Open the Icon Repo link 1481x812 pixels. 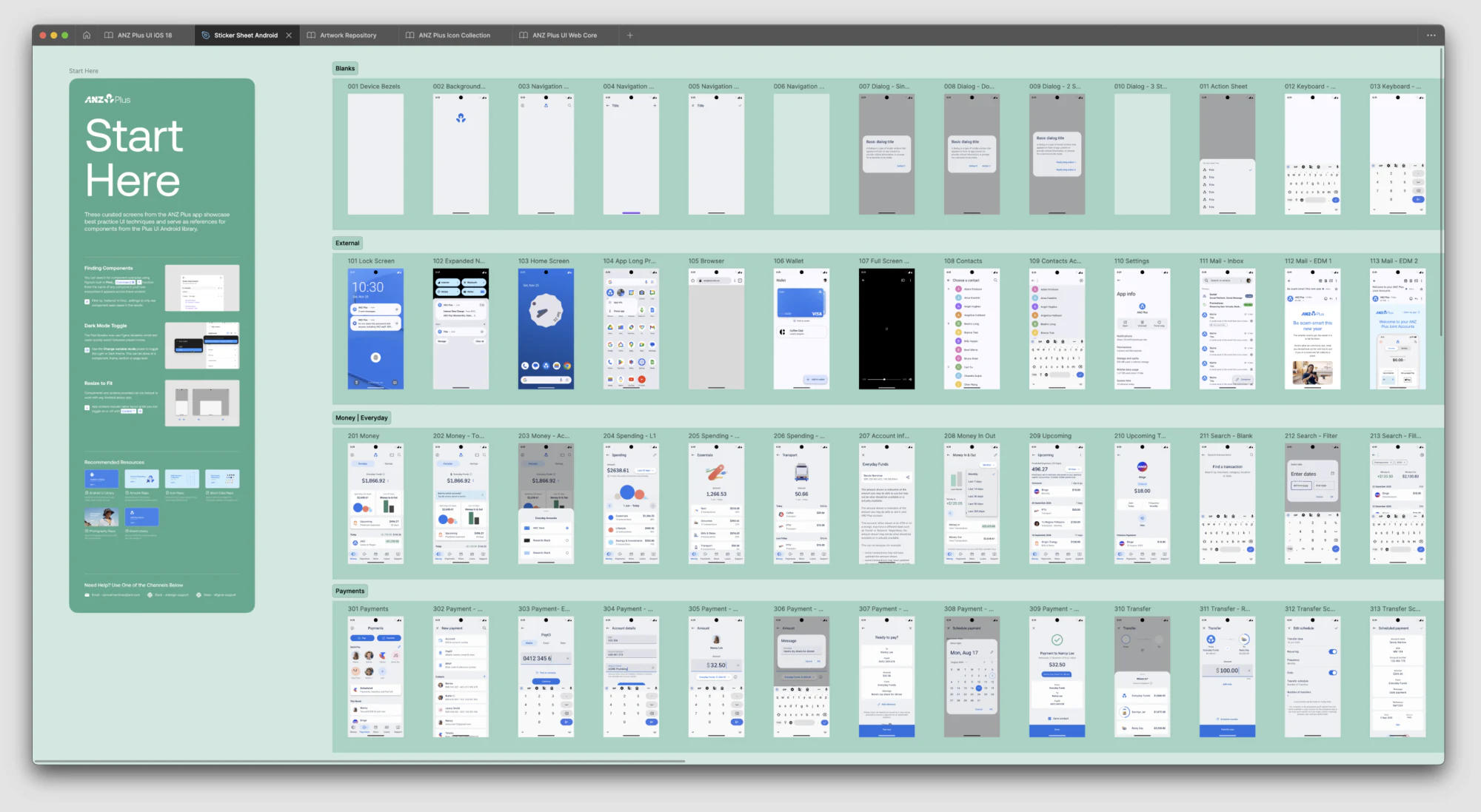click(x=176, y=492)
